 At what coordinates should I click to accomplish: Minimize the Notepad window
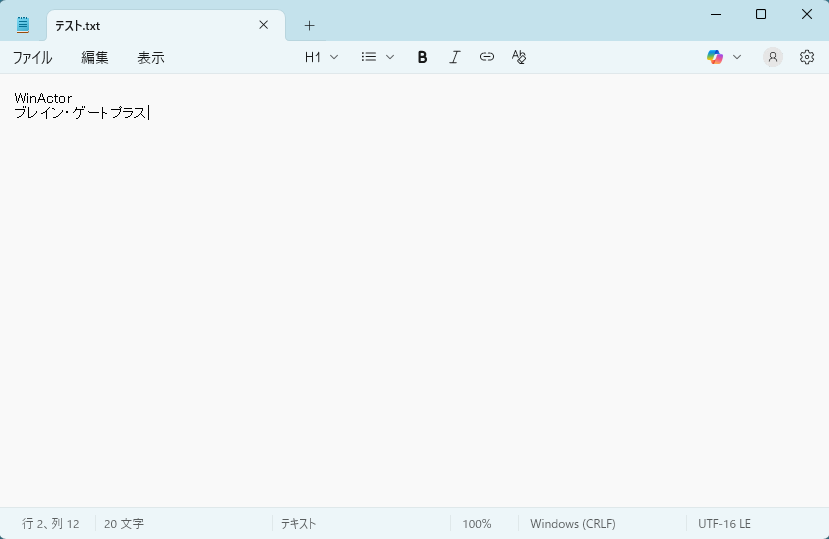716,14
